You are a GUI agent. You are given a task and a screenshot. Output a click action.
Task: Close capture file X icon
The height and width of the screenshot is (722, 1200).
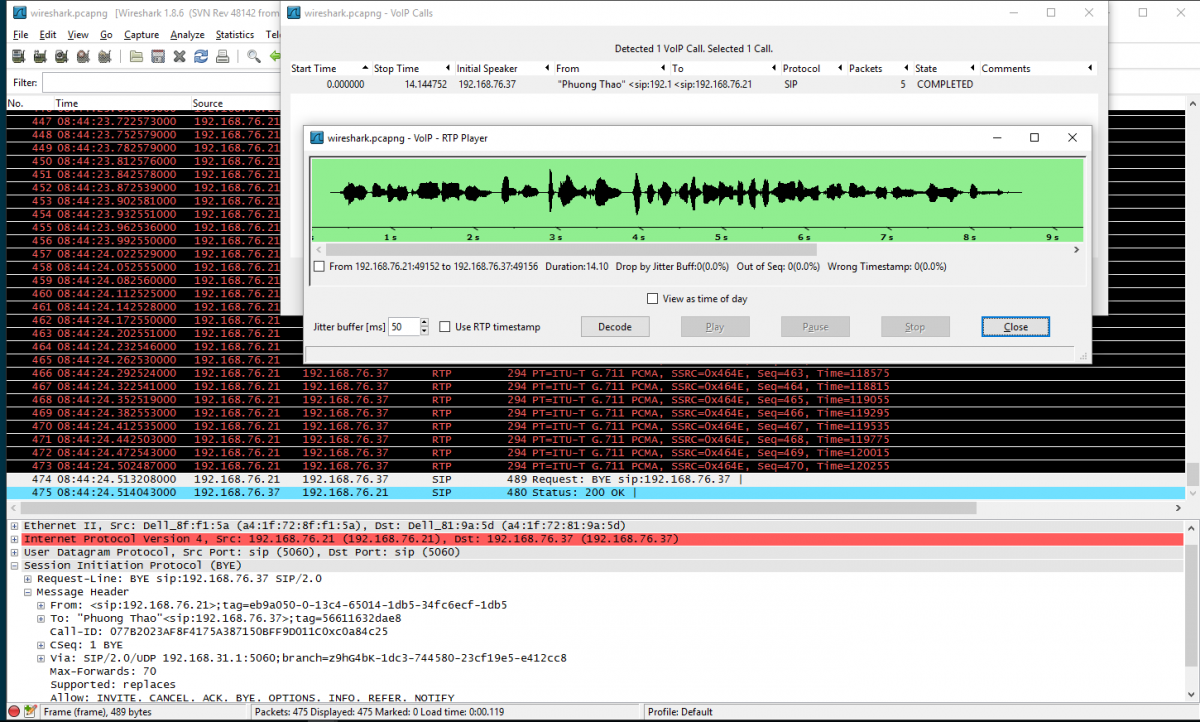pyautogui.click(x=180, y=57)
